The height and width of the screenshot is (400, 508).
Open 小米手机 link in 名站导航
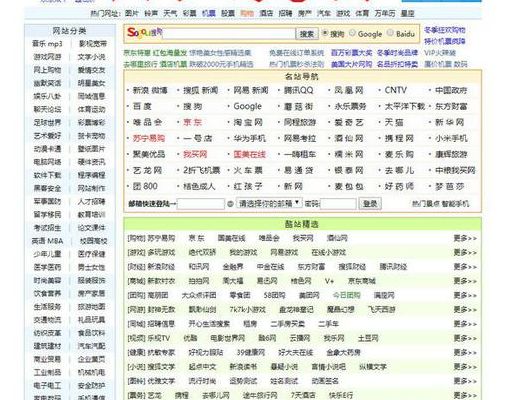coord(451,138)
